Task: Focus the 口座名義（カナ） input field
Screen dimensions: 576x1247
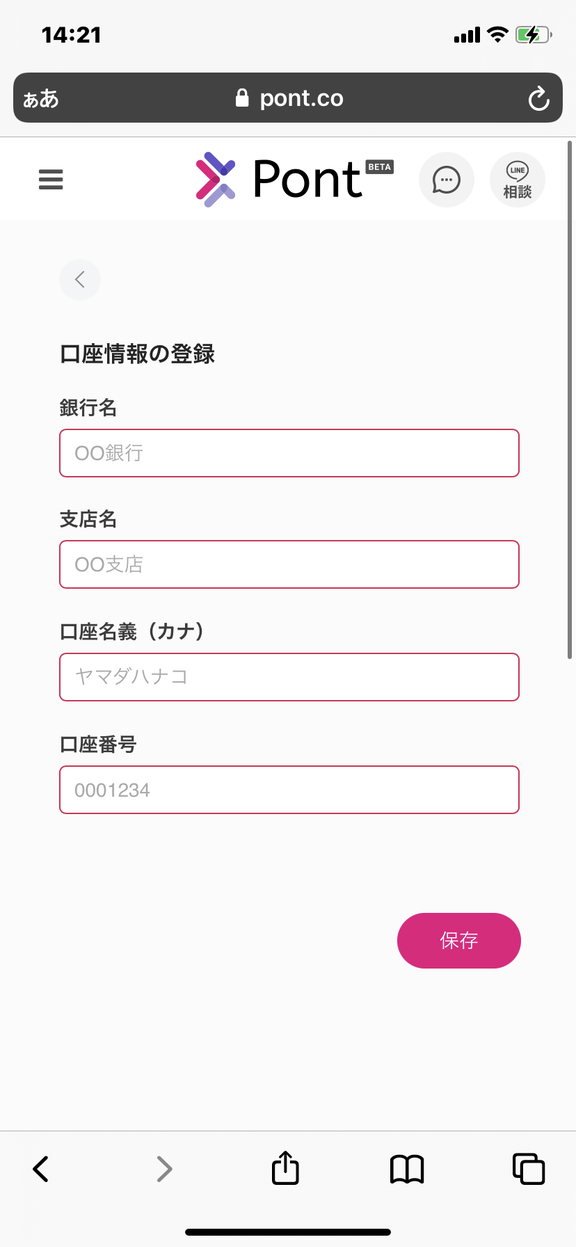Action: [x=289, y=677]
